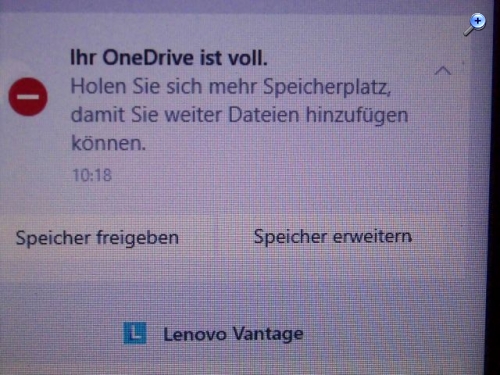Click the word Vantage in the group header
Viewport: 500px width, 375px height.
coord(268,334)
